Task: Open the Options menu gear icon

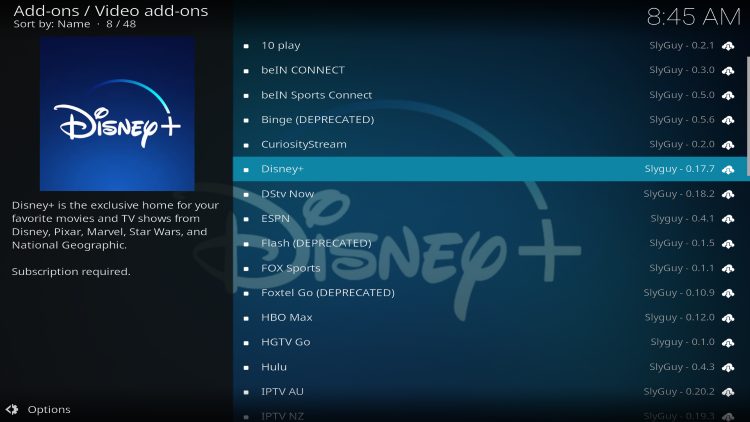Action: 12,410
